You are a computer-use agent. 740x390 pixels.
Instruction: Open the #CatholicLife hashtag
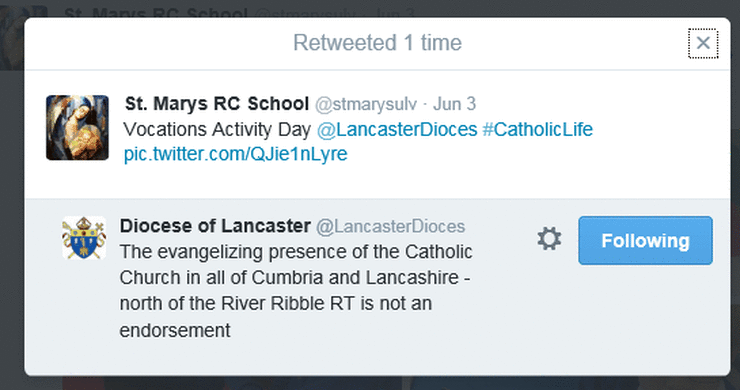pos(538,129)
